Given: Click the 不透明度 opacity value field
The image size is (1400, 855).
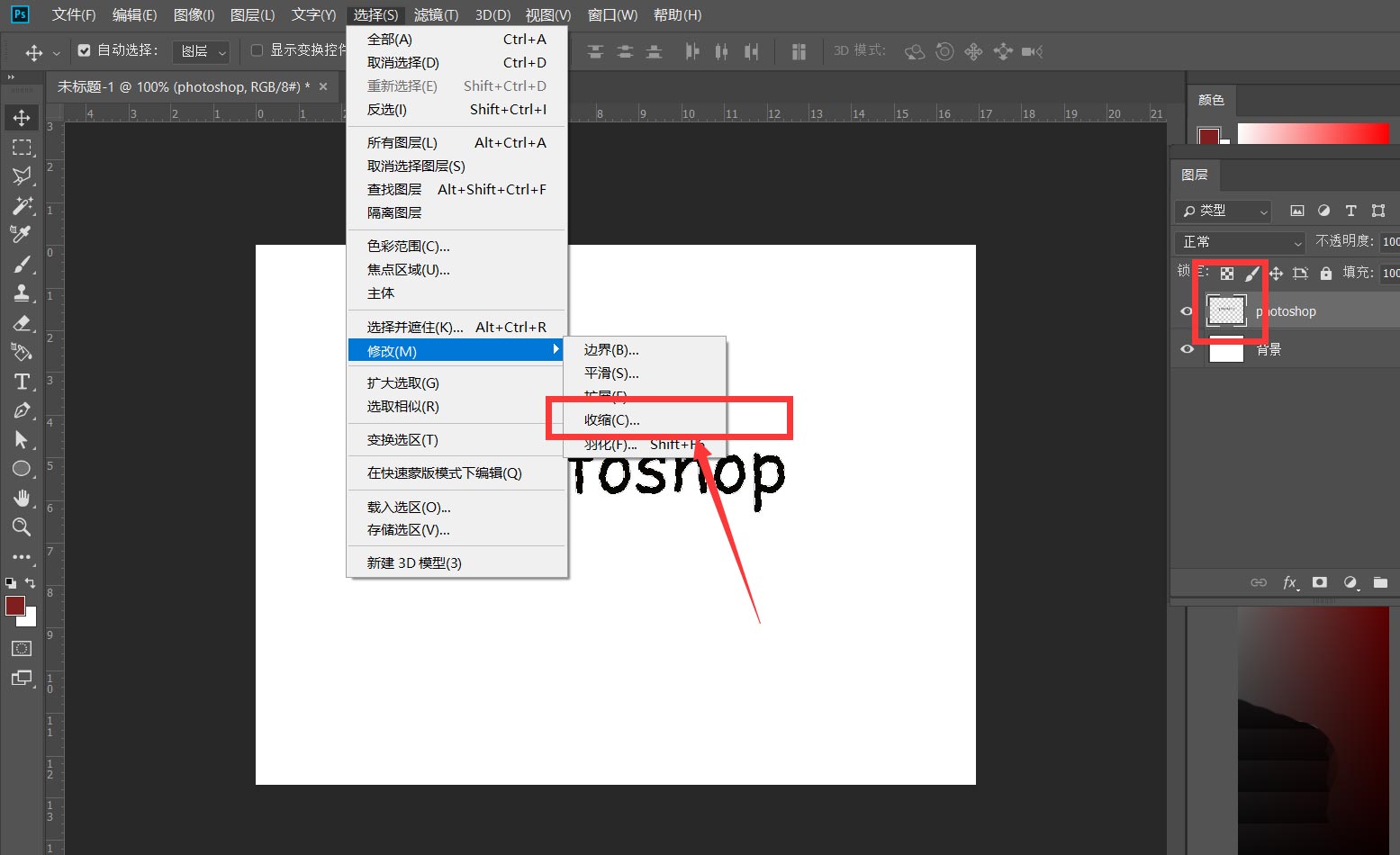Looking at the screenshot, I should (x=1391, y=241).
